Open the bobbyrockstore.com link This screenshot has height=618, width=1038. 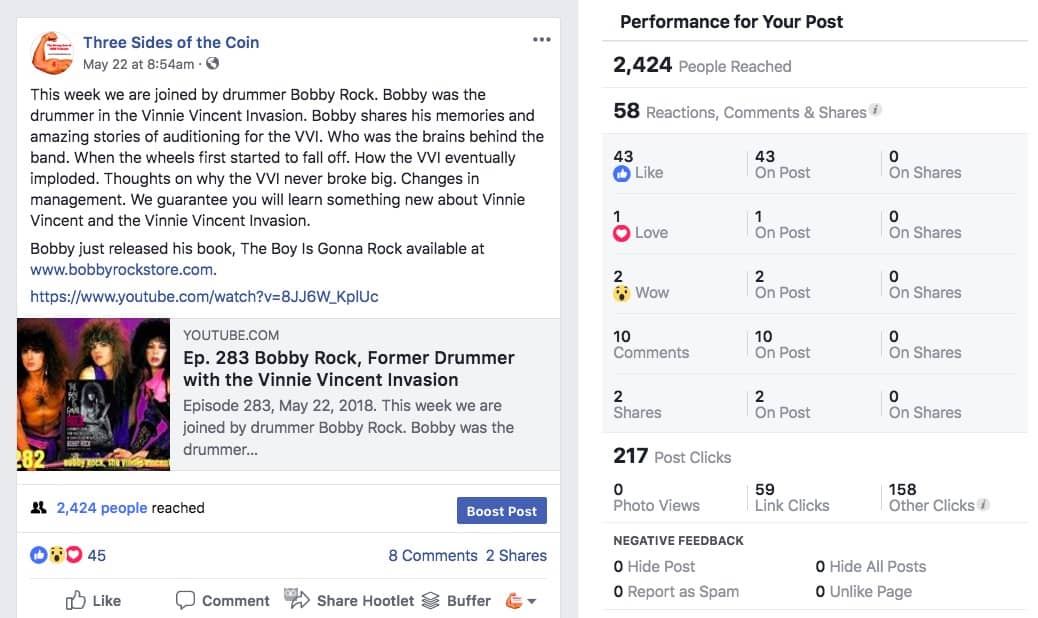pos(122,270)
